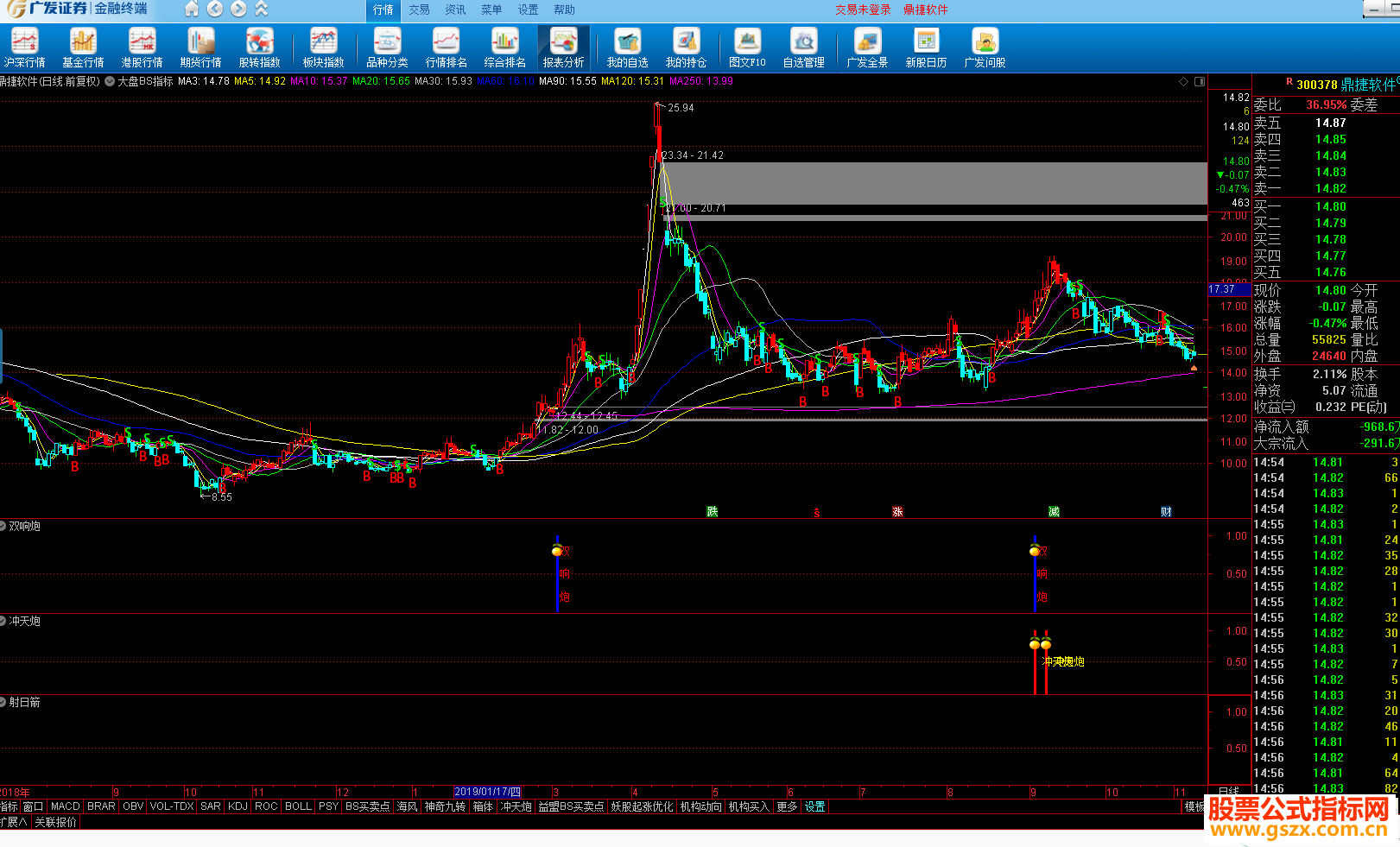Open dropdown arrow beside 大盘BS指标
The width and height of the screenshot is (1400, 847).
[110, 81]
